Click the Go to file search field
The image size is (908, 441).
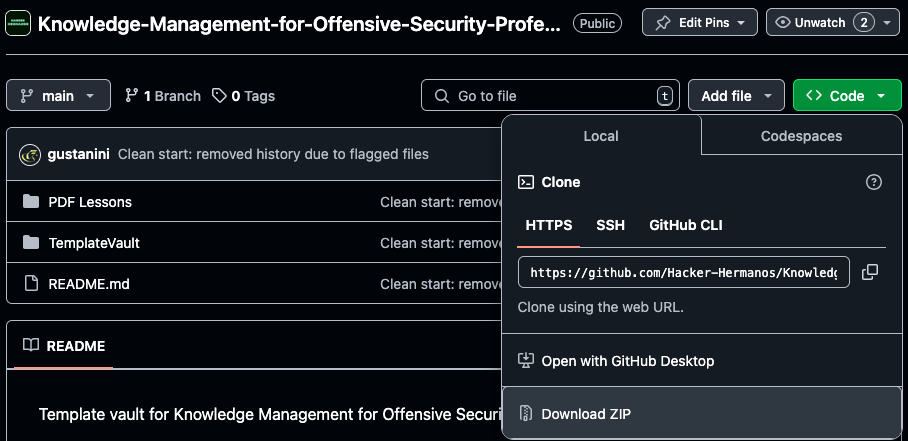pyautogui.click(x=550, y=95)
